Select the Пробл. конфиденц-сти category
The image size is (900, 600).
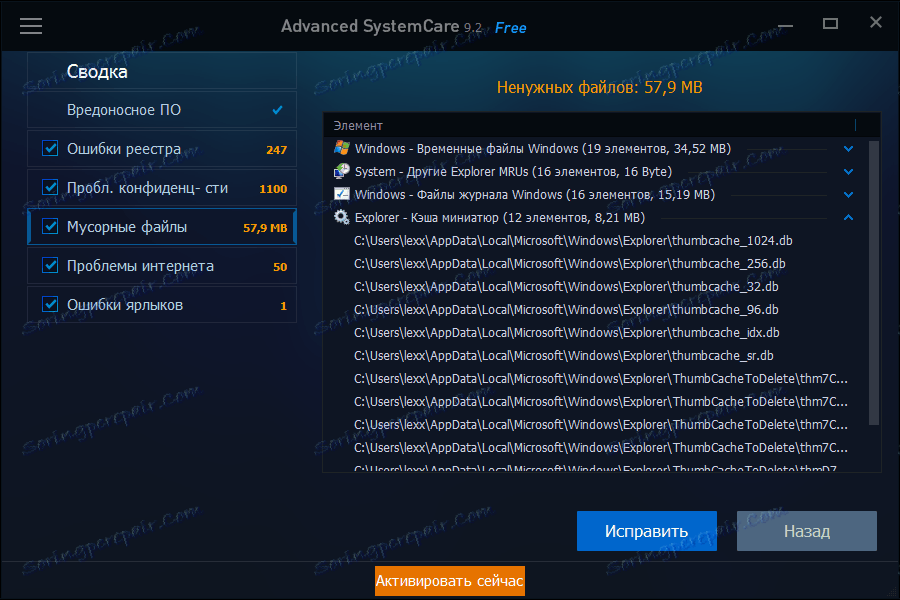coord(162,188)
